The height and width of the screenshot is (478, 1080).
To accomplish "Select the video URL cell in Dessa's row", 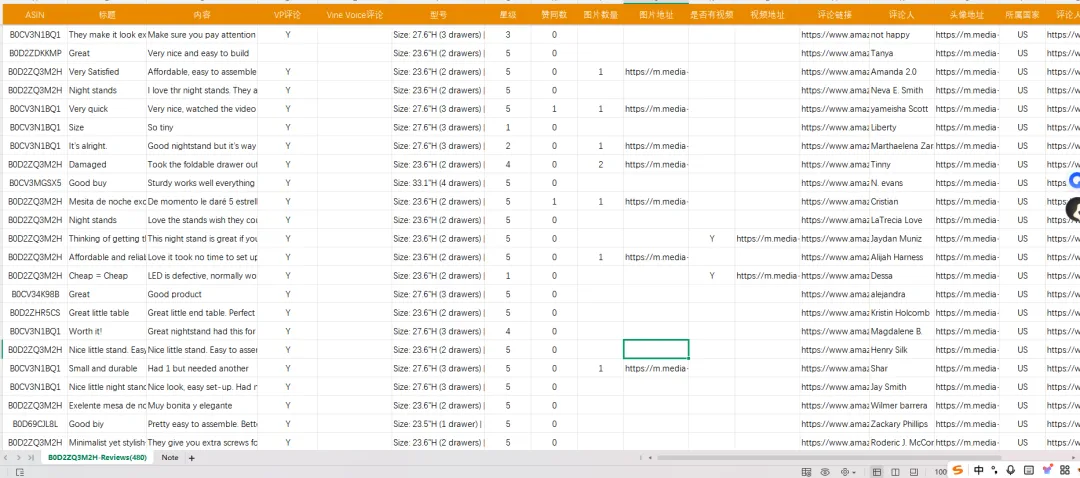I will 767,276.
